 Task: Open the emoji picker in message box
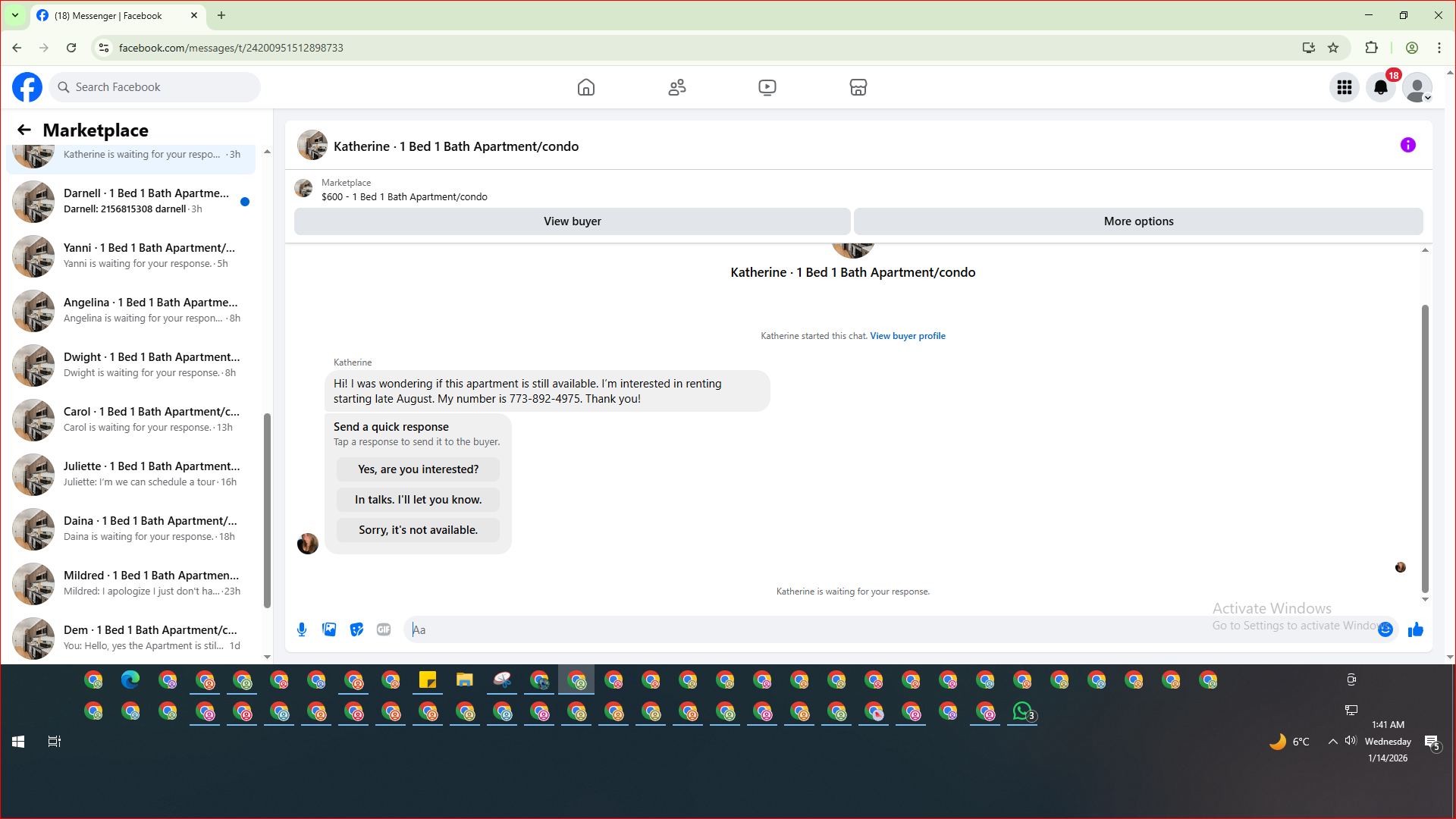1385,629
